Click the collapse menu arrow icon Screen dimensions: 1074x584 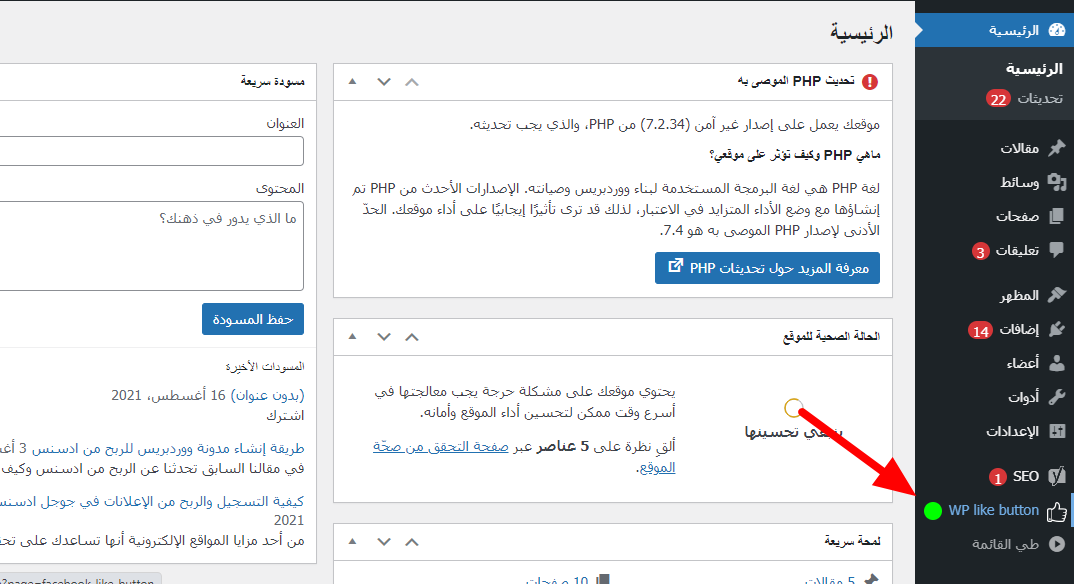[x=1057, y=544]
